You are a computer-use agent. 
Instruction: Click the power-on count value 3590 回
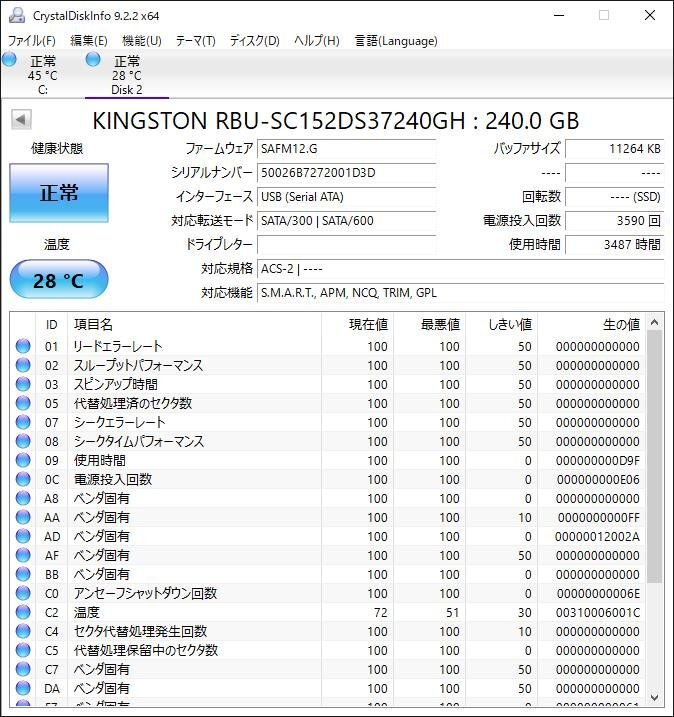615,221
